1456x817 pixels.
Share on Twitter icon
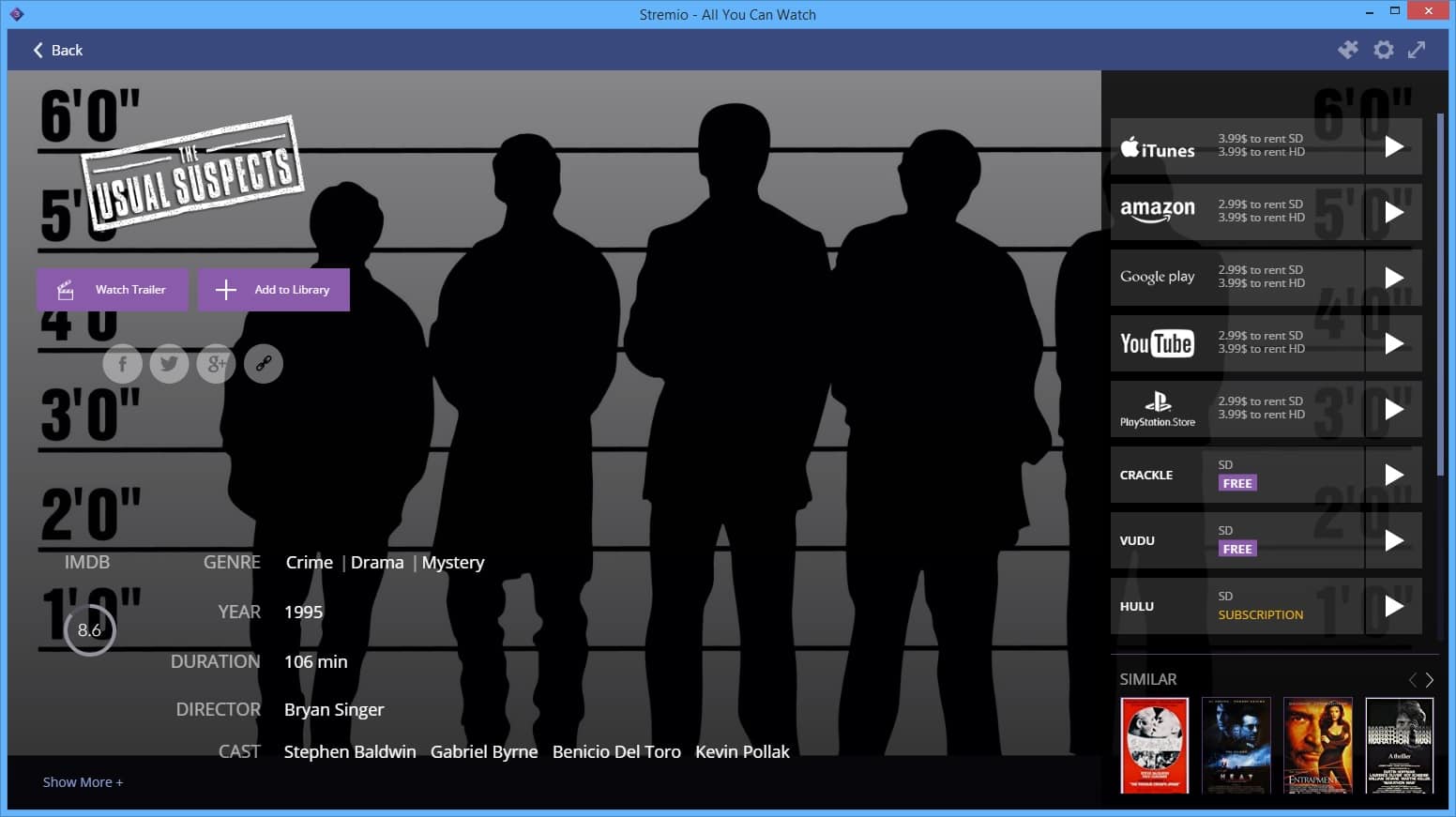[x=170, y=364]
